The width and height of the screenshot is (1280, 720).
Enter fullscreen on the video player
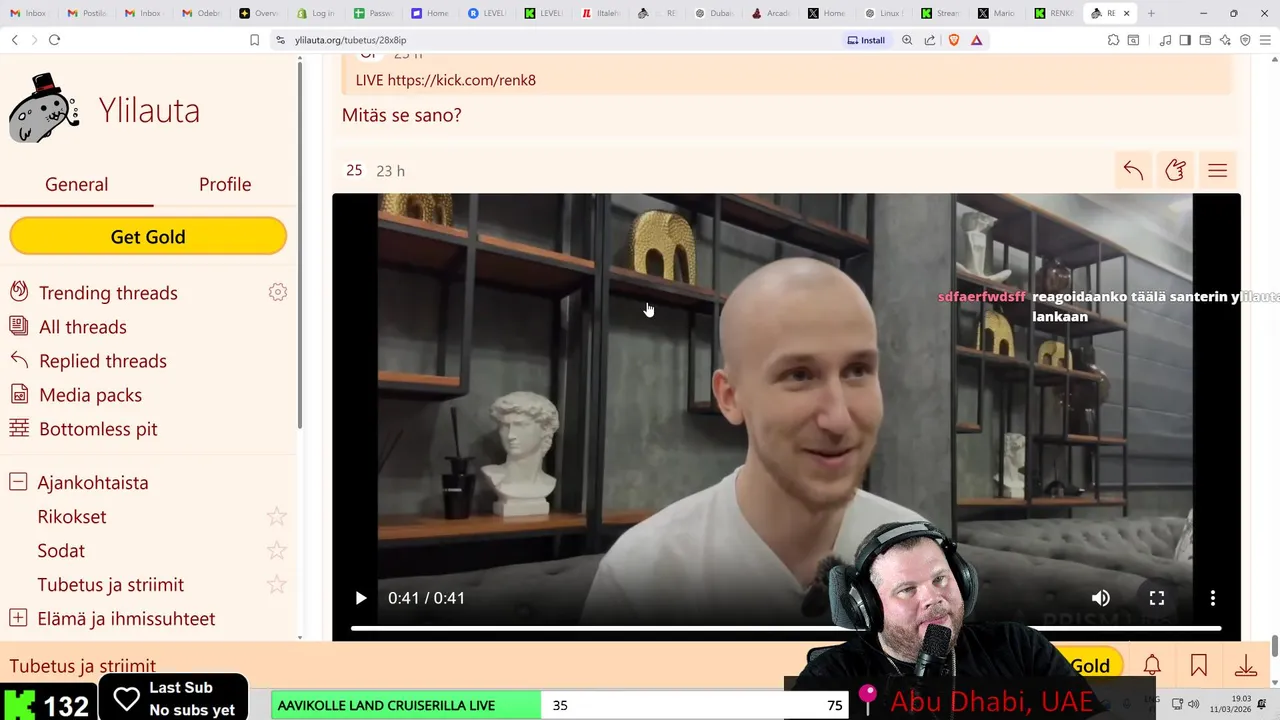click(1157, 598)
